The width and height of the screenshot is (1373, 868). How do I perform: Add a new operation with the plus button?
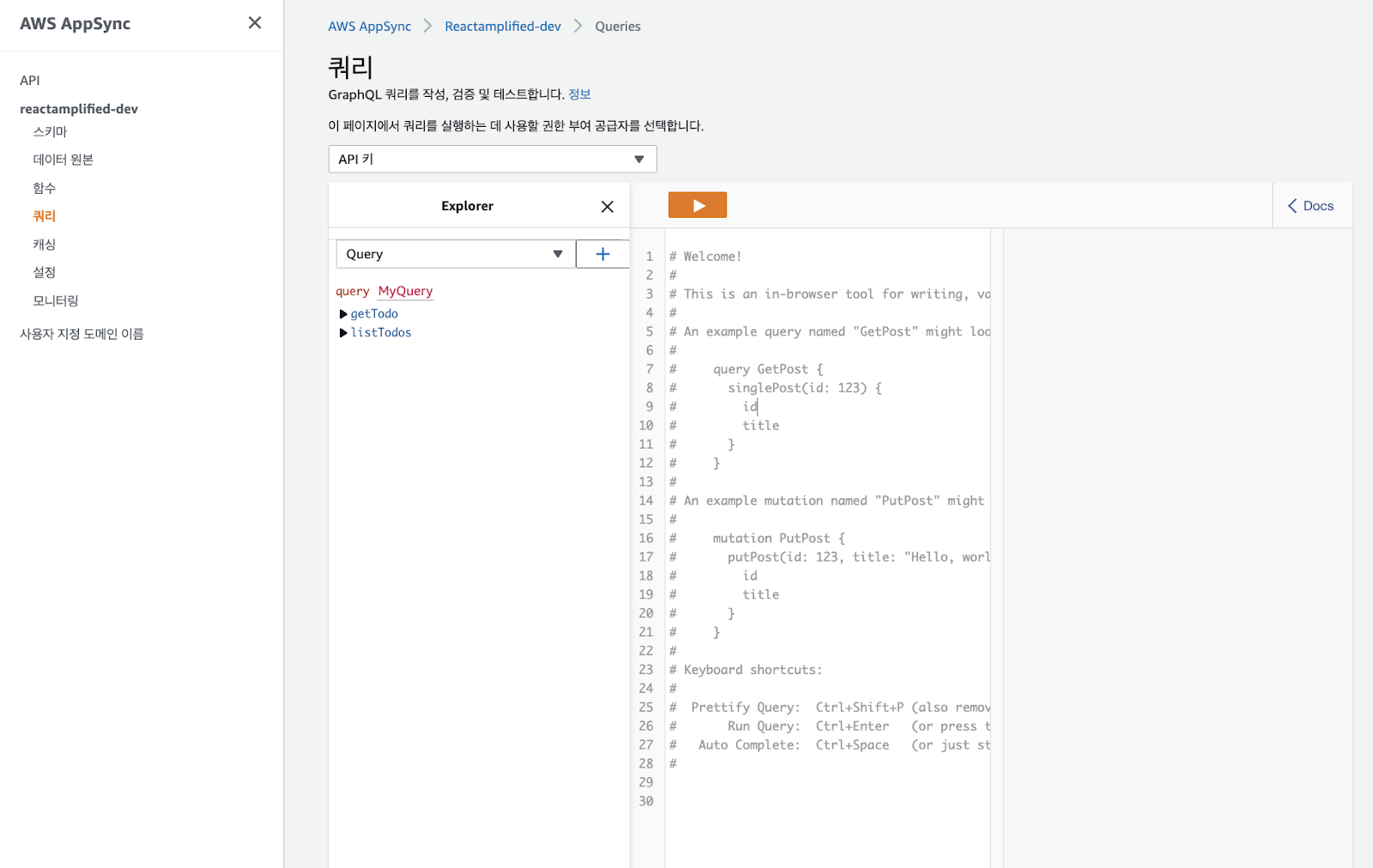coord(602,254)
